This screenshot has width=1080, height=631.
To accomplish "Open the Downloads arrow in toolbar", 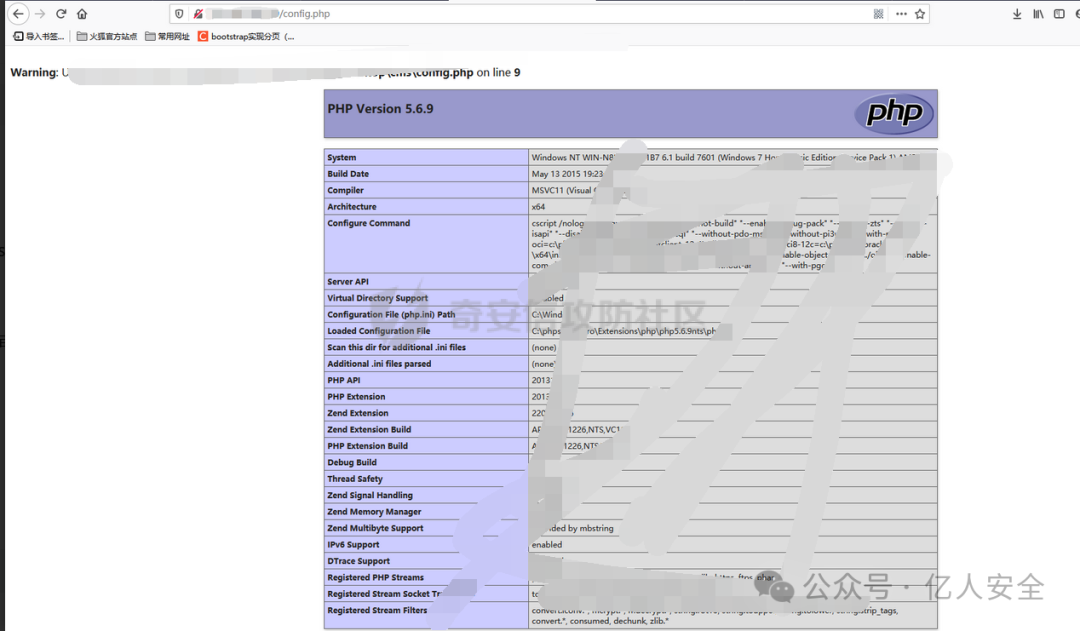I will [x=1017, y=14].
